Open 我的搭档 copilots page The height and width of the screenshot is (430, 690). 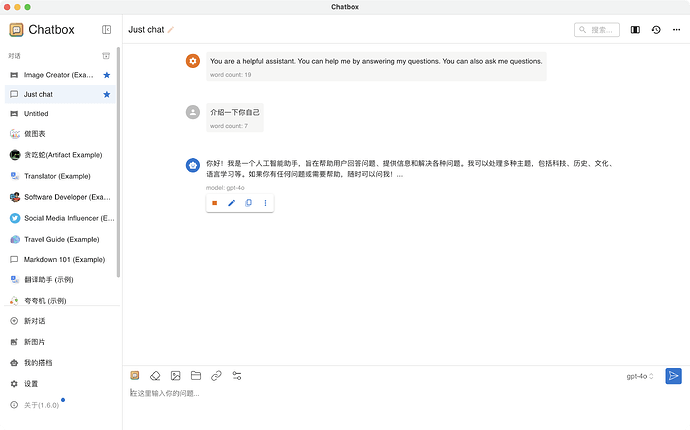coord(60,363)
